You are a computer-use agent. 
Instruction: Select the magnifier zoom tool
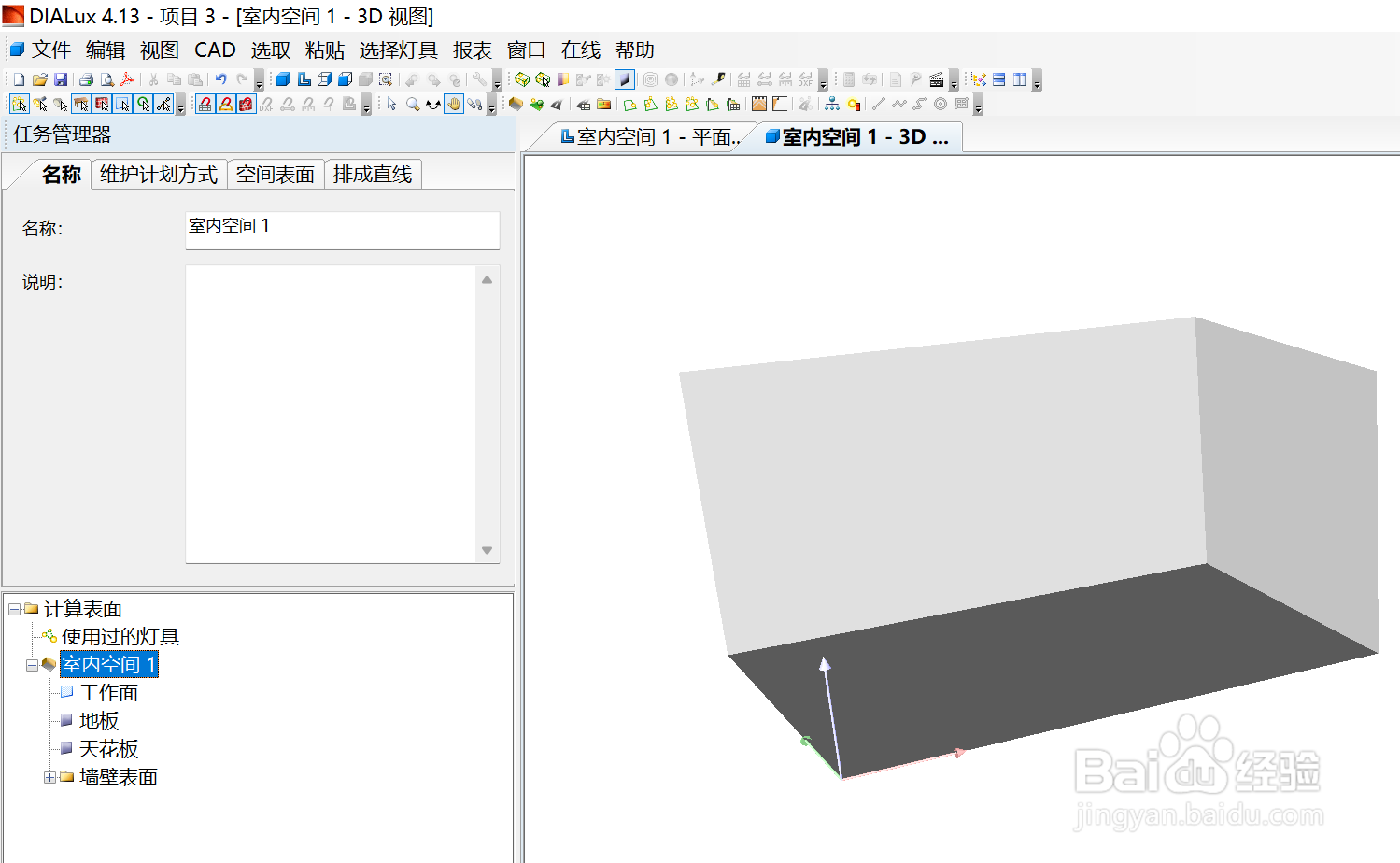click(413, 104)
